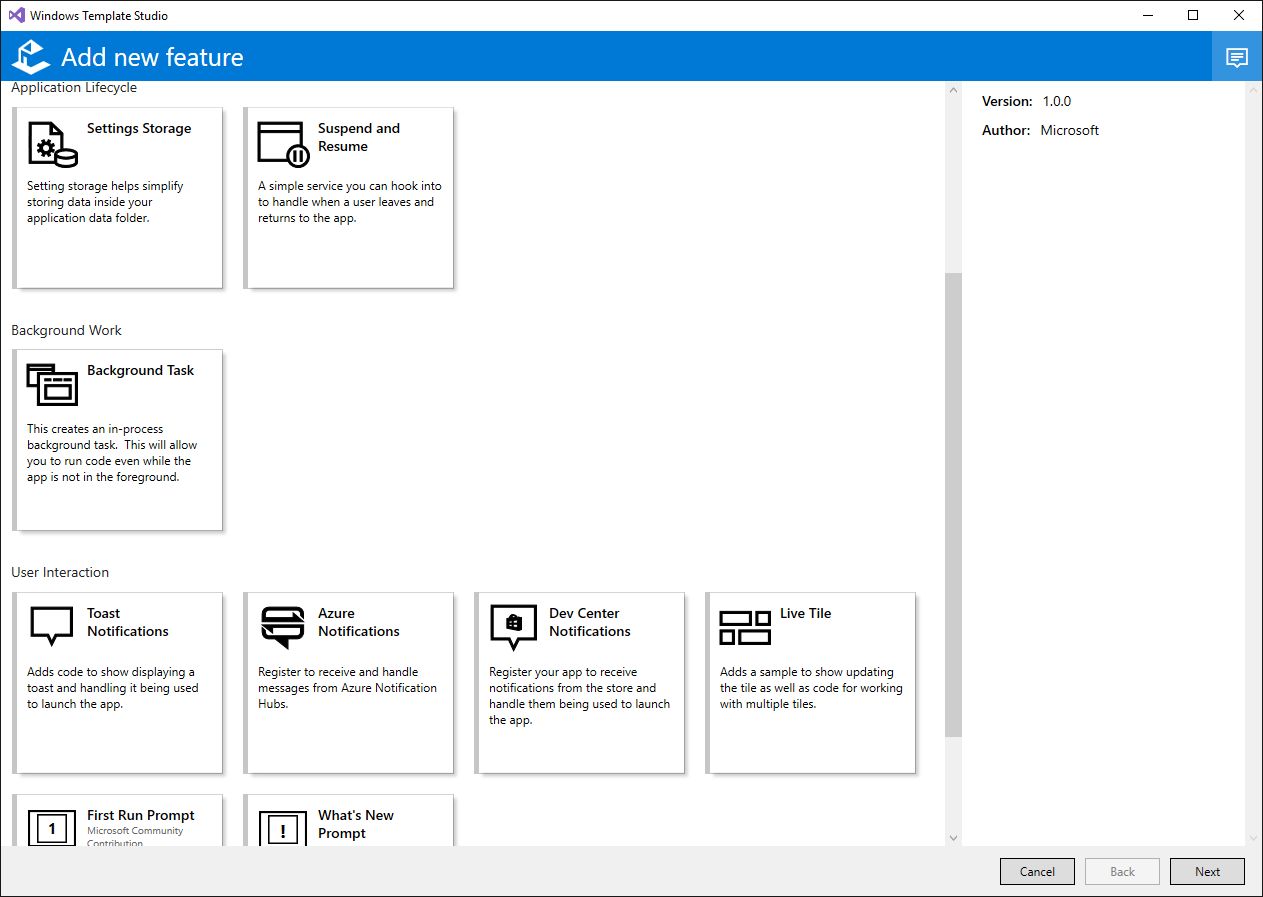Choose the Suspend and Resume feature title
1263x897 pixels.
click(x=358, y=137)
